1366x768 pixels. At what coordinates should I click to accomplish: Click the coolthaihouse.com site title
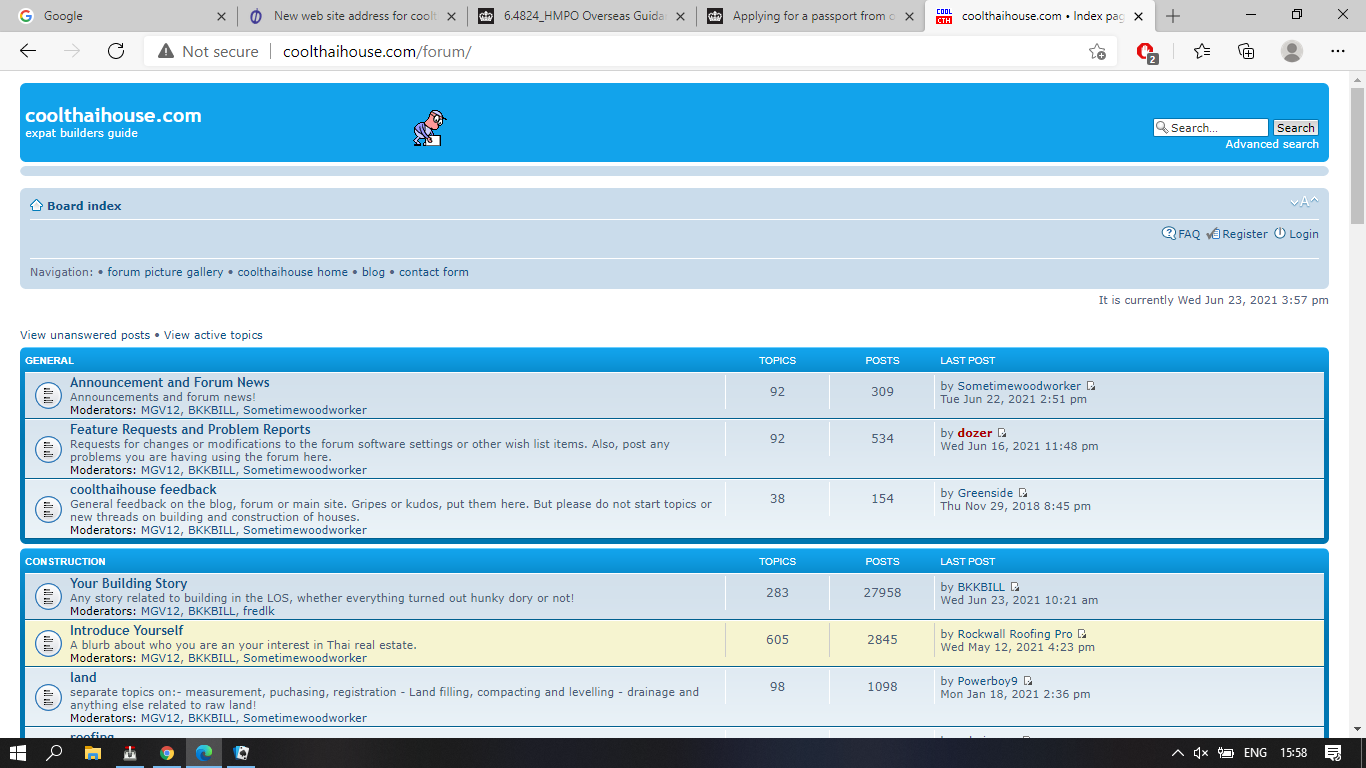tap(113, 115)
